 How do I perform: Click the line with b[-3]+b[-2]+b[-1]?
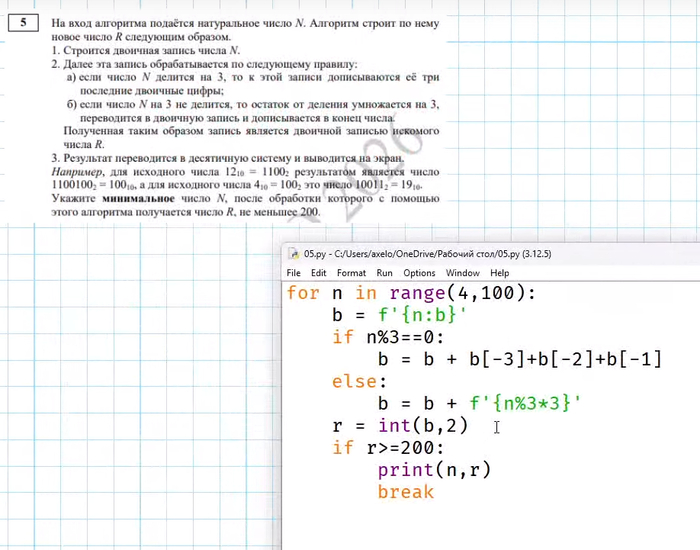tap(520, 359)
